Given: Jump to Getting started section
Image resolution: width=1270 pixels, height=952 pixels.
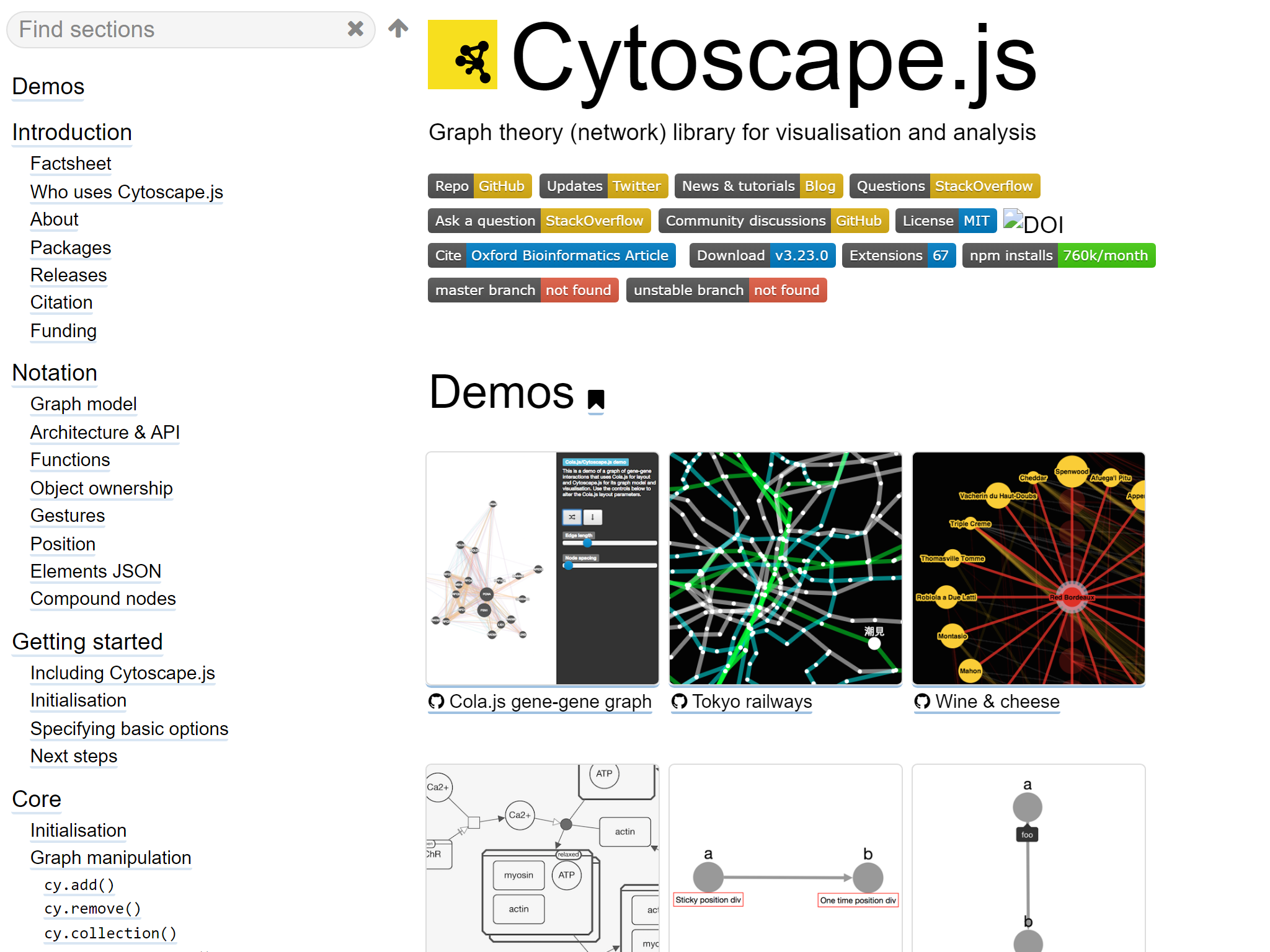Looking at the screenshot, I should (x=87, y=641).
